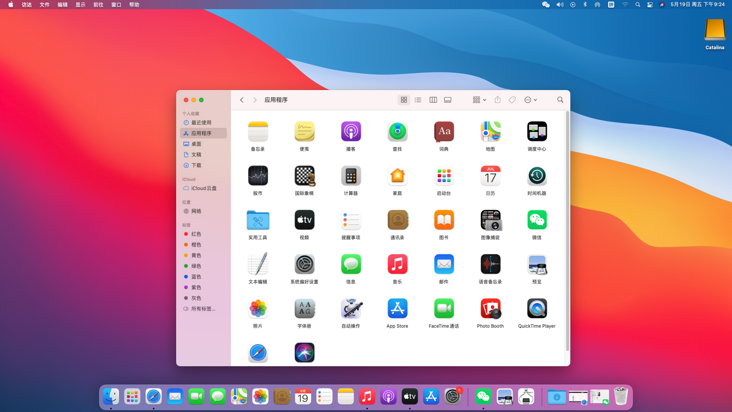Screen dimensions: 732x412
Task: Open Podcasts in the Finder window
Action: (x=351, y=132)
